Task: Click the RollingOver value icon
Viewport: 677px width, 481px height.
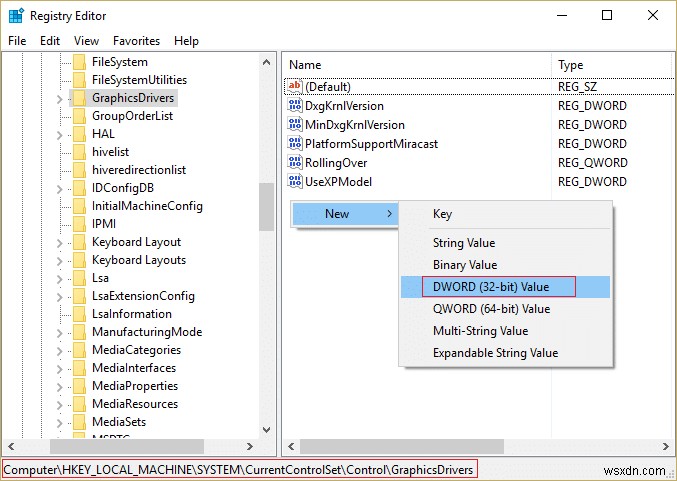Action: [294, 162]
